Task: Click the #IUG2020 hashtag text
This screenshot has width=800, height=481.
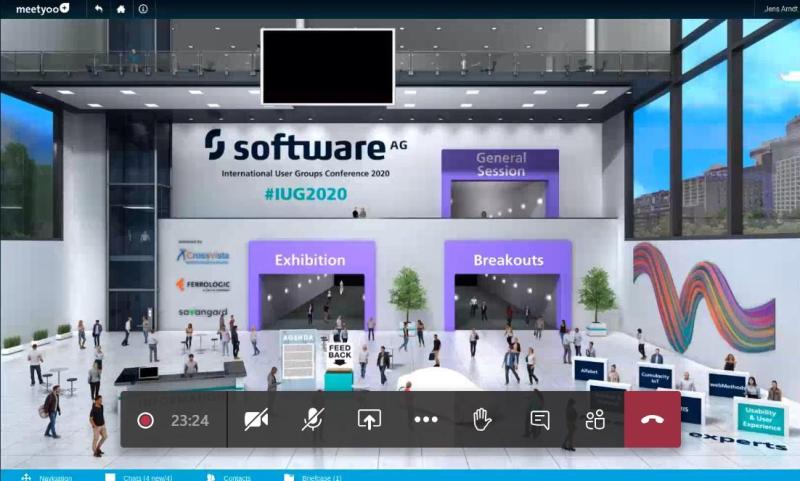Action: pos(306,194)
